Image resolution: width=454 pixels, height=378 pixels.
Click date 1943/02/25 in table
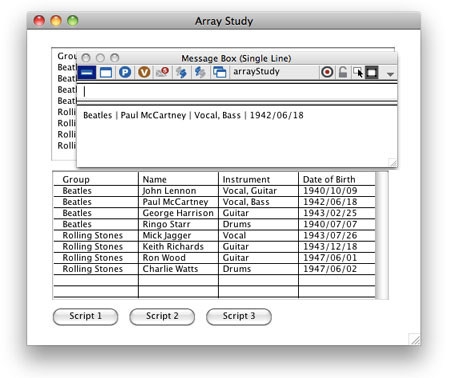point(337,213)
